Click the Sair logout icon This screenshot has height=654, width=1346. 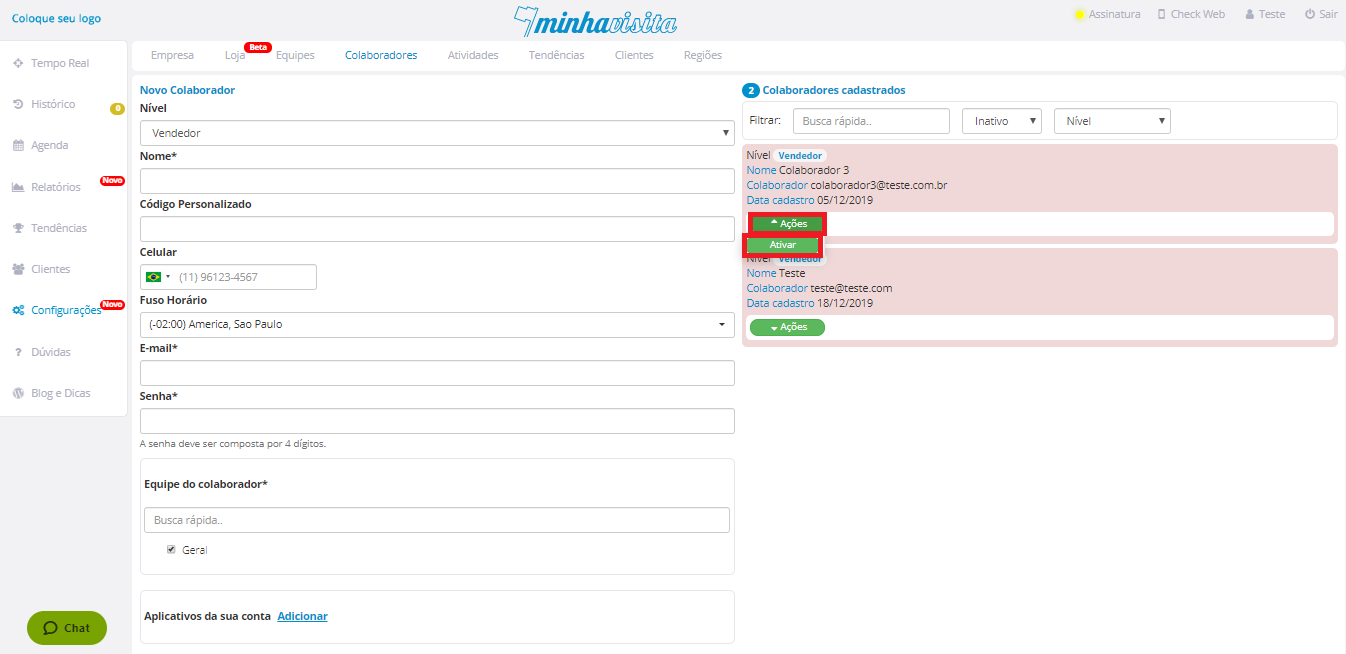(1310, 14)
